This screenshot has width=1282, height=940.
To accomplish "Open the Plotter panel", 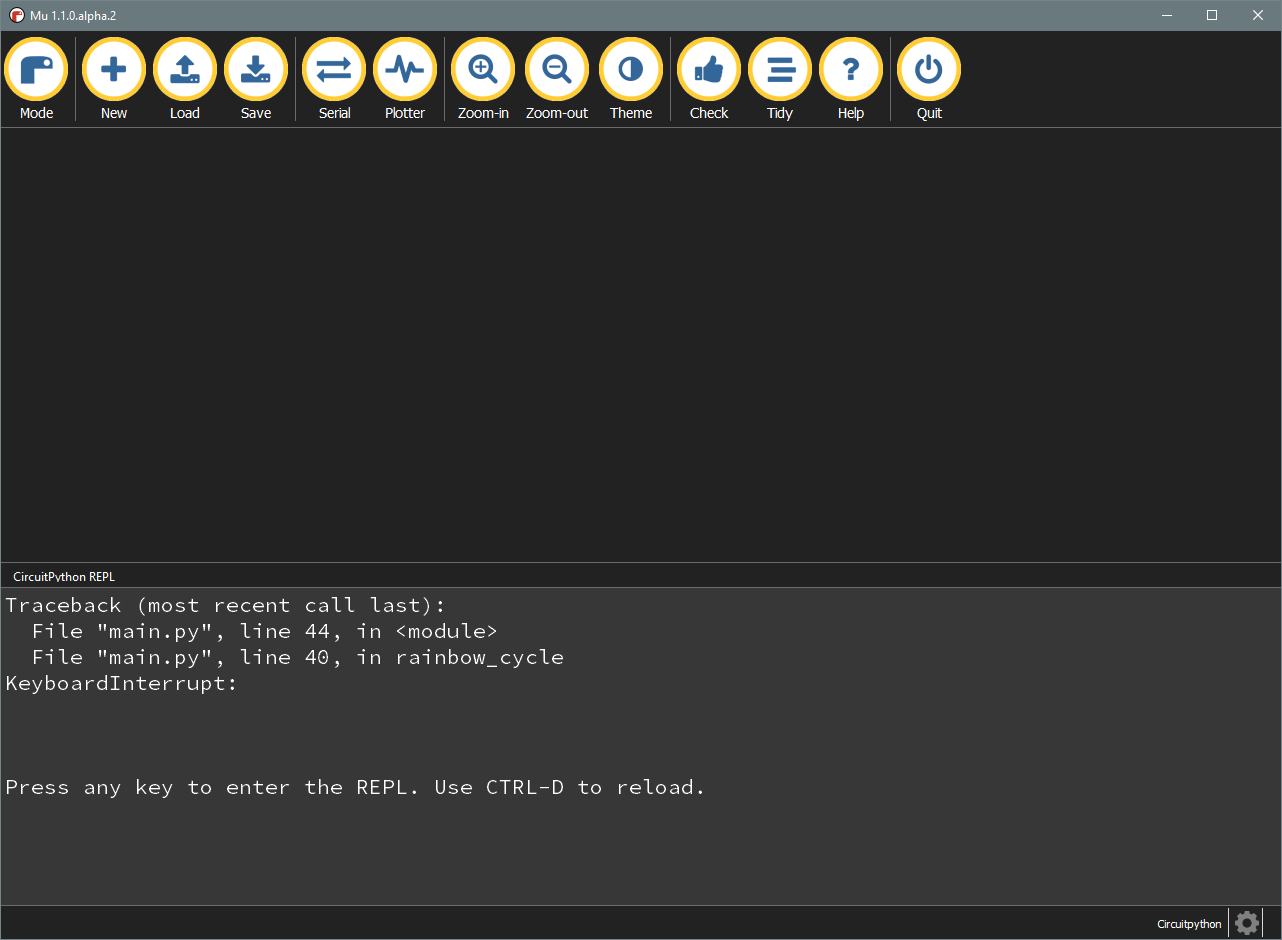I will [405, 79].
